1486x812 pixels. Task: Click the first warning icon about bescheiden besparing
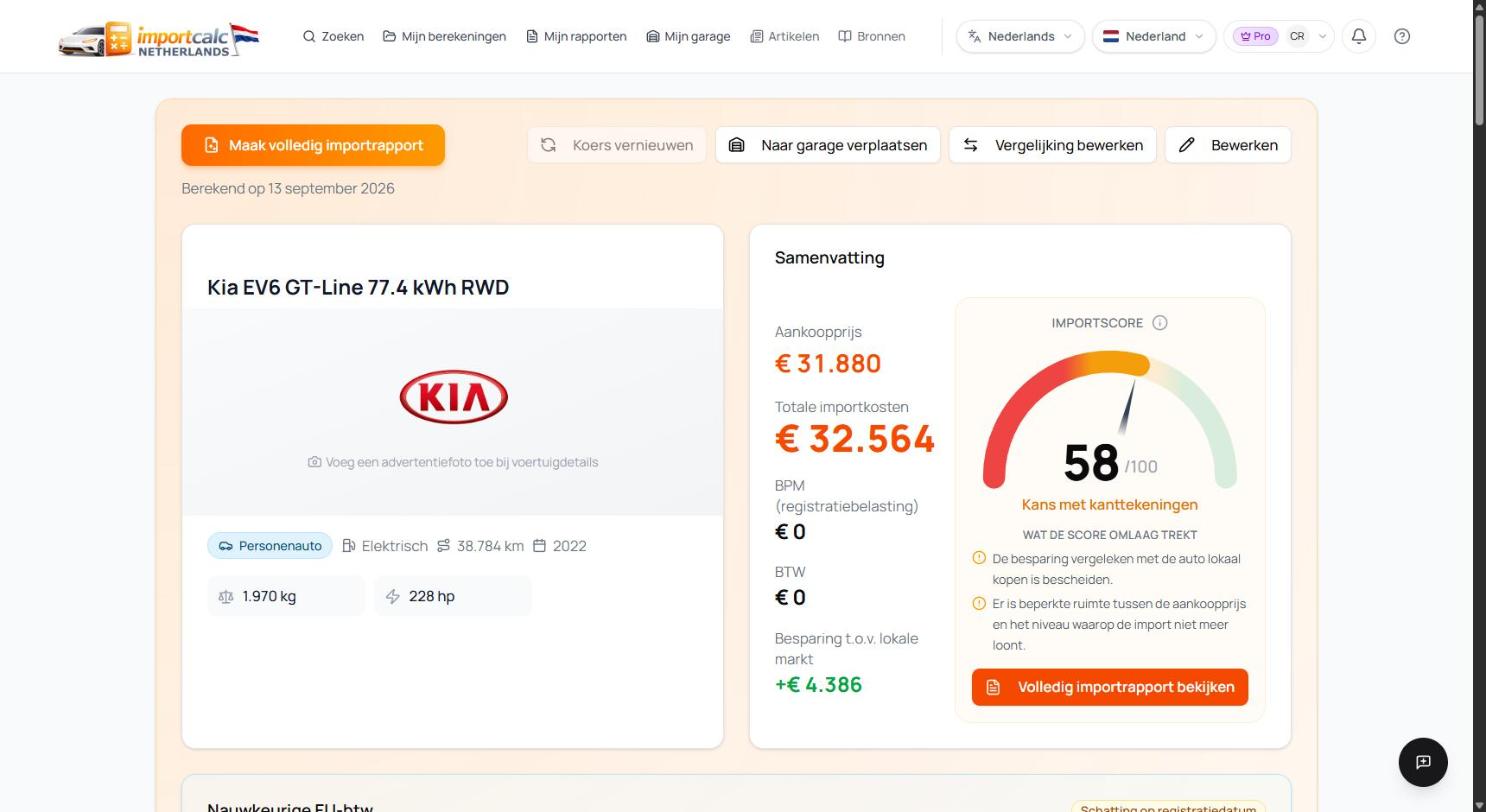[979, 558]
